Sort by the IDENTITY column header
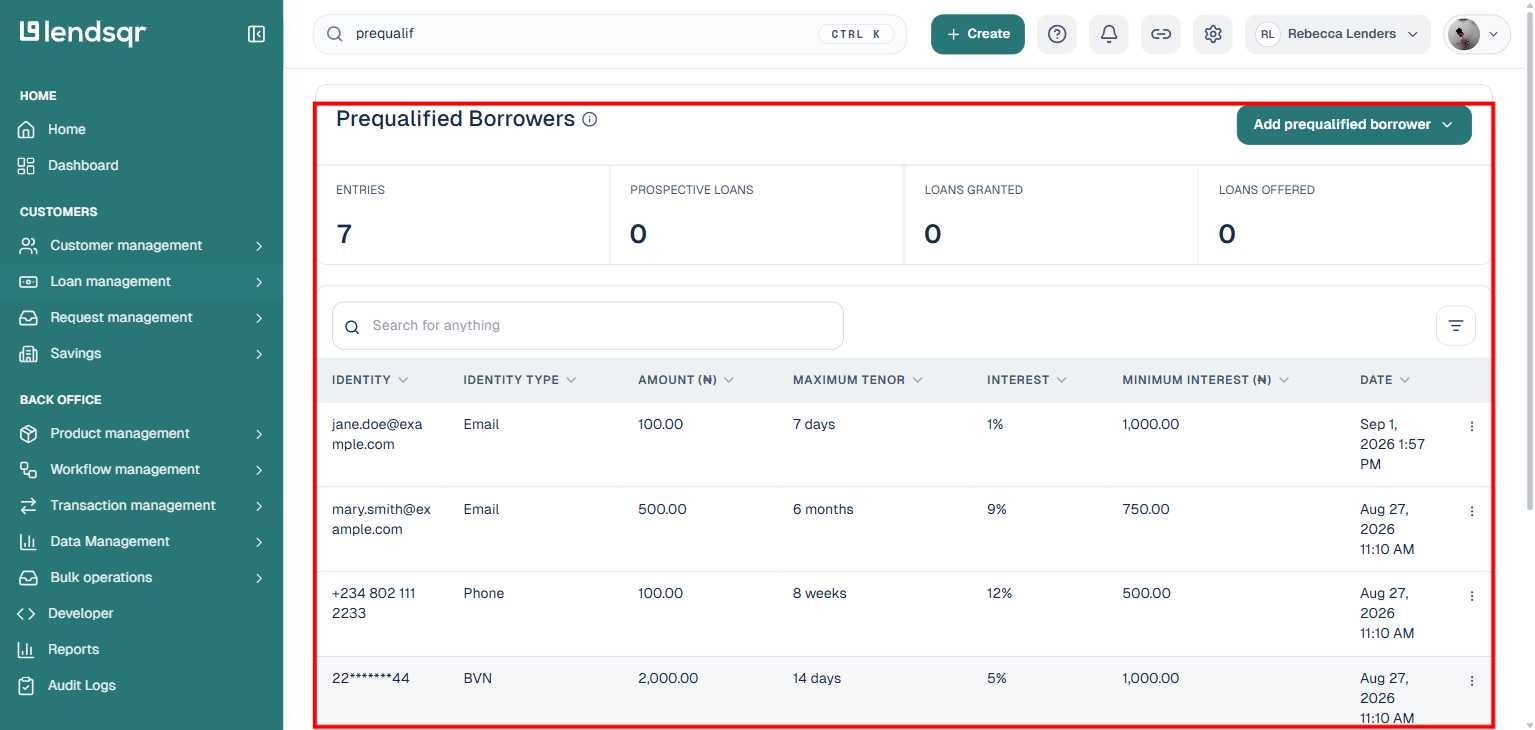The image size is (1535, 730). pyautogui.click(x=370, y=380)
